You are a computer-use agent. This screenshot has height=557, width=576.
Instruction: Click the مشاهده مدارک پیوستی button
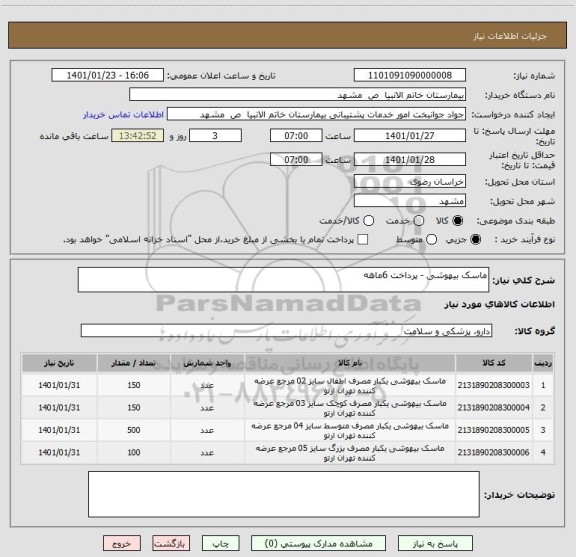coord(318,543)
